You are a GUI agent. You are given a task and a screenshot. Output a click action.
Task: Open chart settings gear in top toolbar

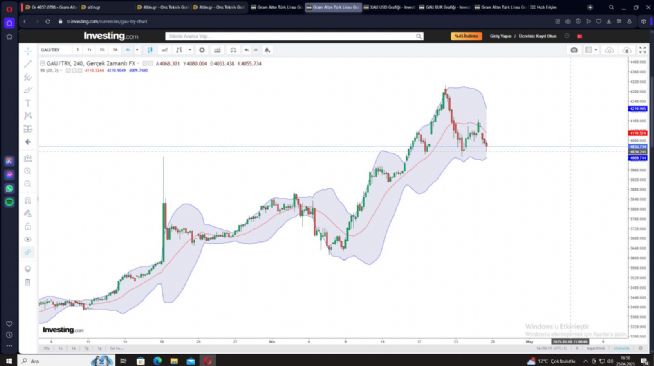202,50
